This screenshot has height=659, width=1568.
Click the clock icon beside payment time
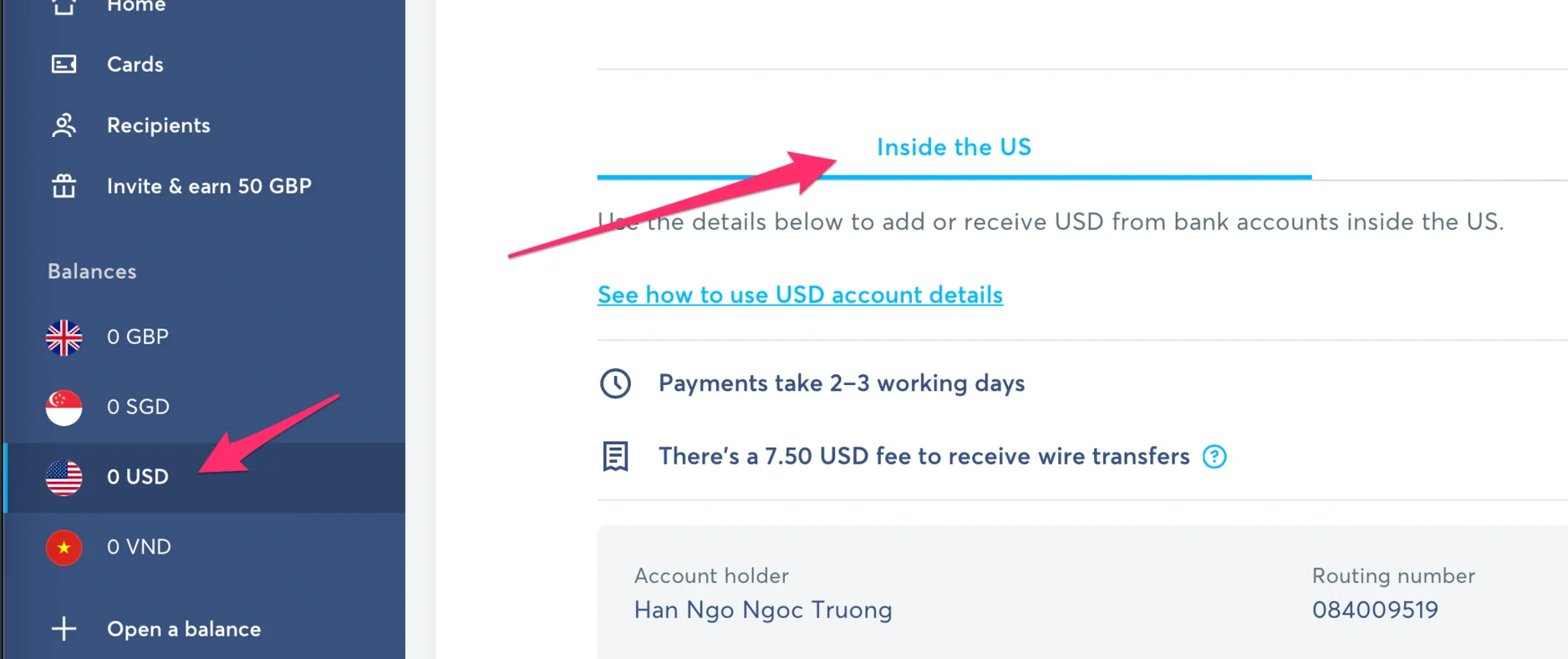(x=616, y=383)
